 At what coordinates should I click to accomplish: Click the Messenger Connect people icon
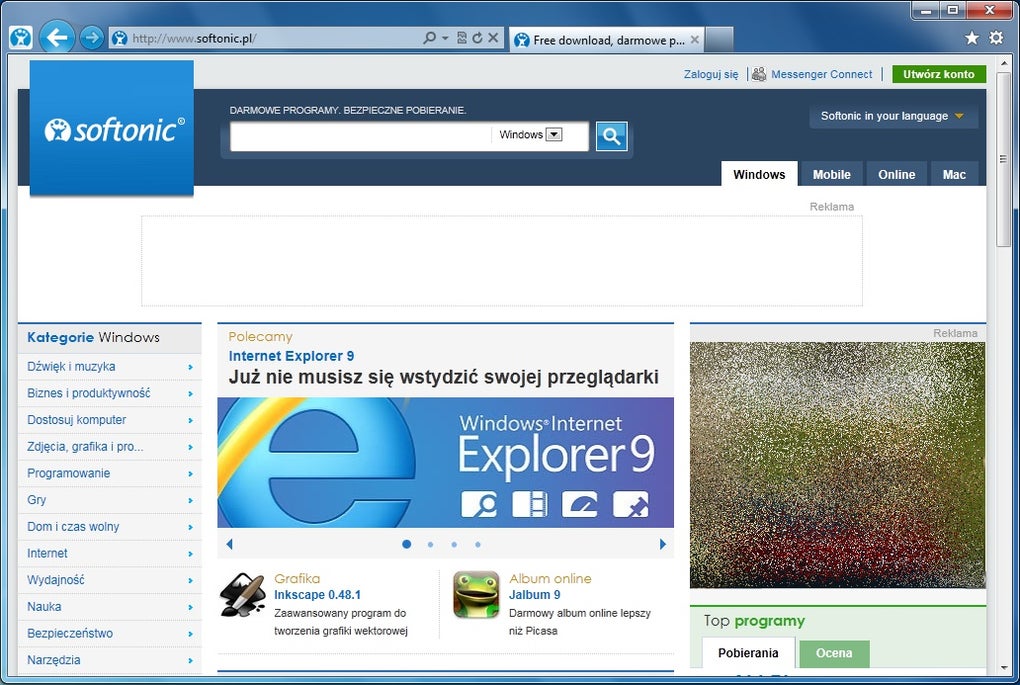(758, 74)
